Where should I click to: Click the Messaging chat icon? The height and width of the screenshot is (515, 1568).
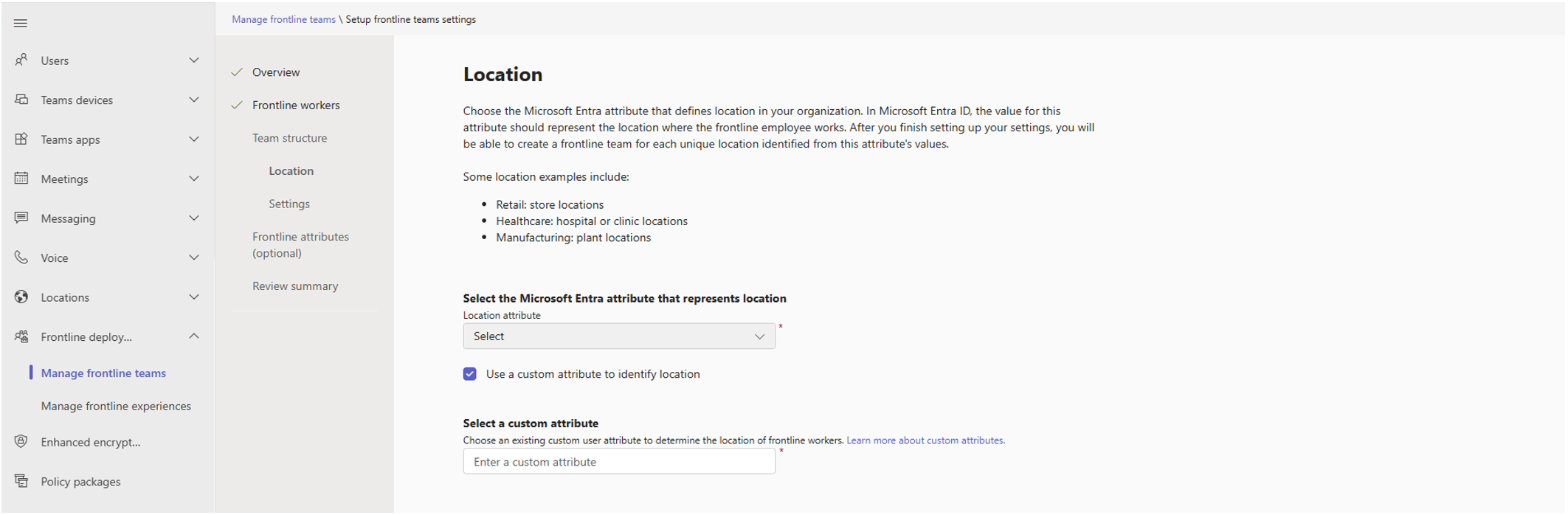[21, 218]
